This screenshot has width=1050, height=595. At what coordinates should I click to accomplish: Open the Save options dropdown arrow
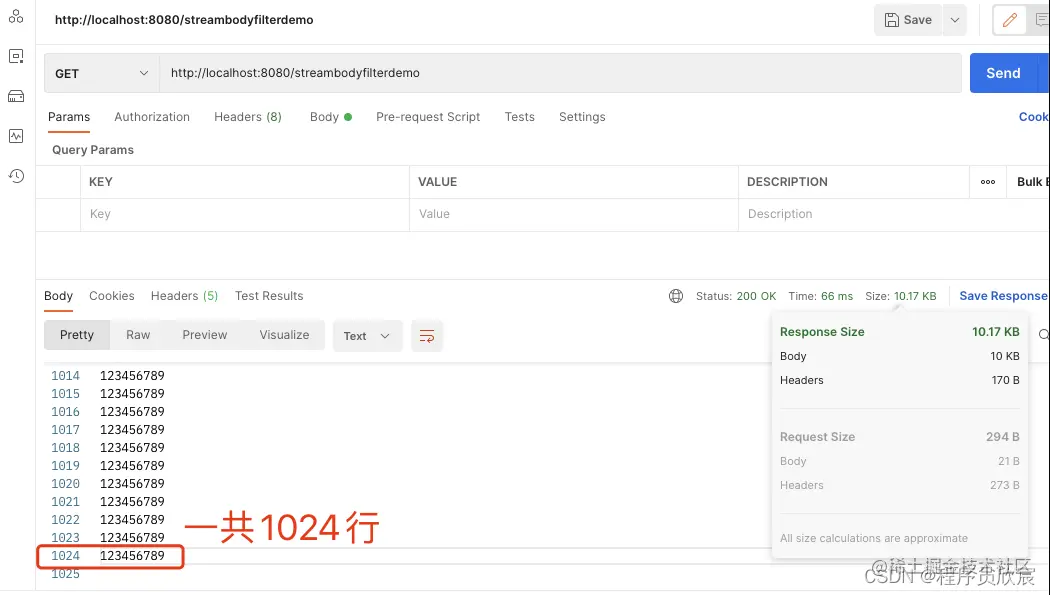tap(955, 20)
